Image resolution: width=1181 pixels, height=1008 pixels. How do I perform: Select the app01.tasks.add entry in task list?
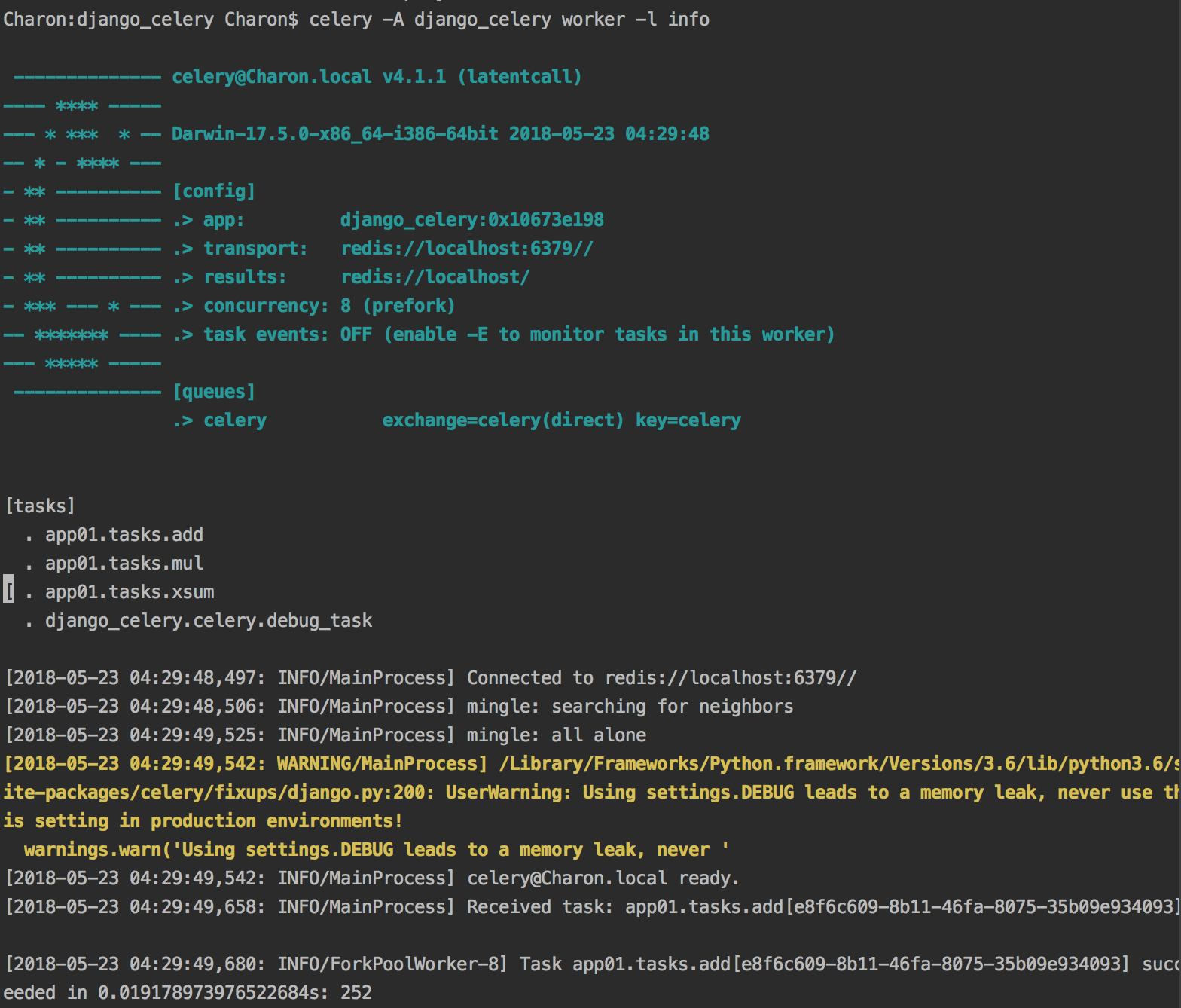pos(124,535)
